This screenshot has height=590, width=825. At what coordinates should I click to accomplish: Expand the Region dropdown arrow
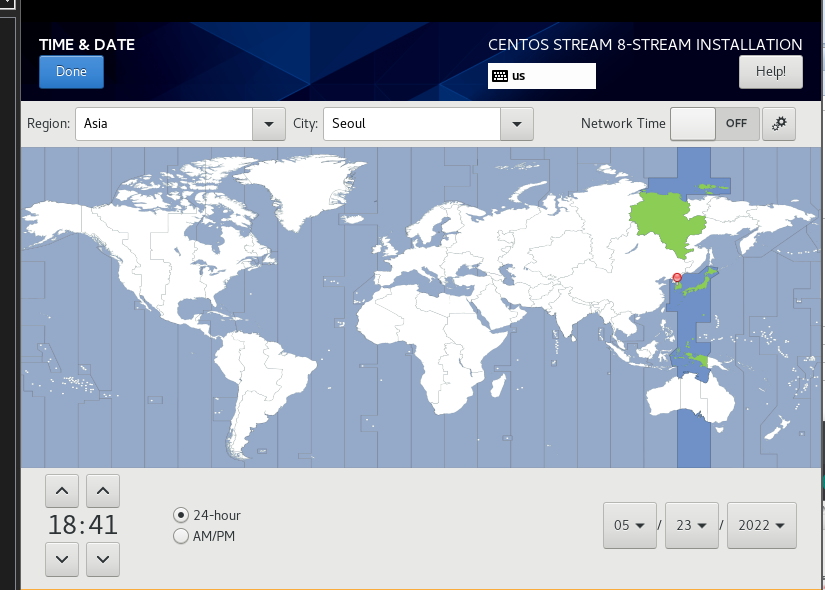[x=269, y=124]
